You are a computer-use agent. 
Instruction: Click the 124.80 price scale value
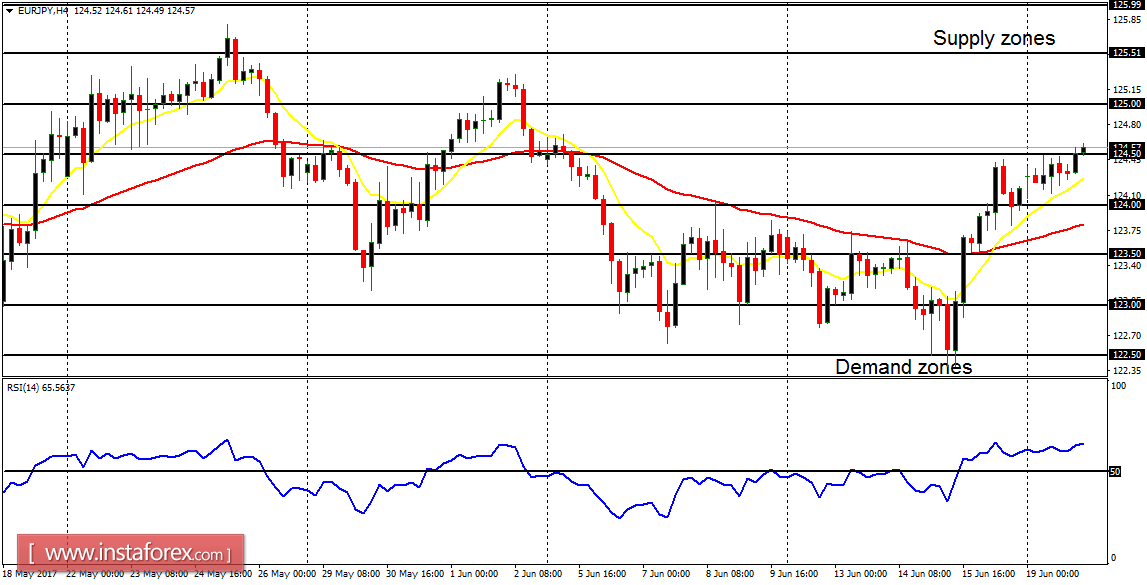tap(1127, 124)
